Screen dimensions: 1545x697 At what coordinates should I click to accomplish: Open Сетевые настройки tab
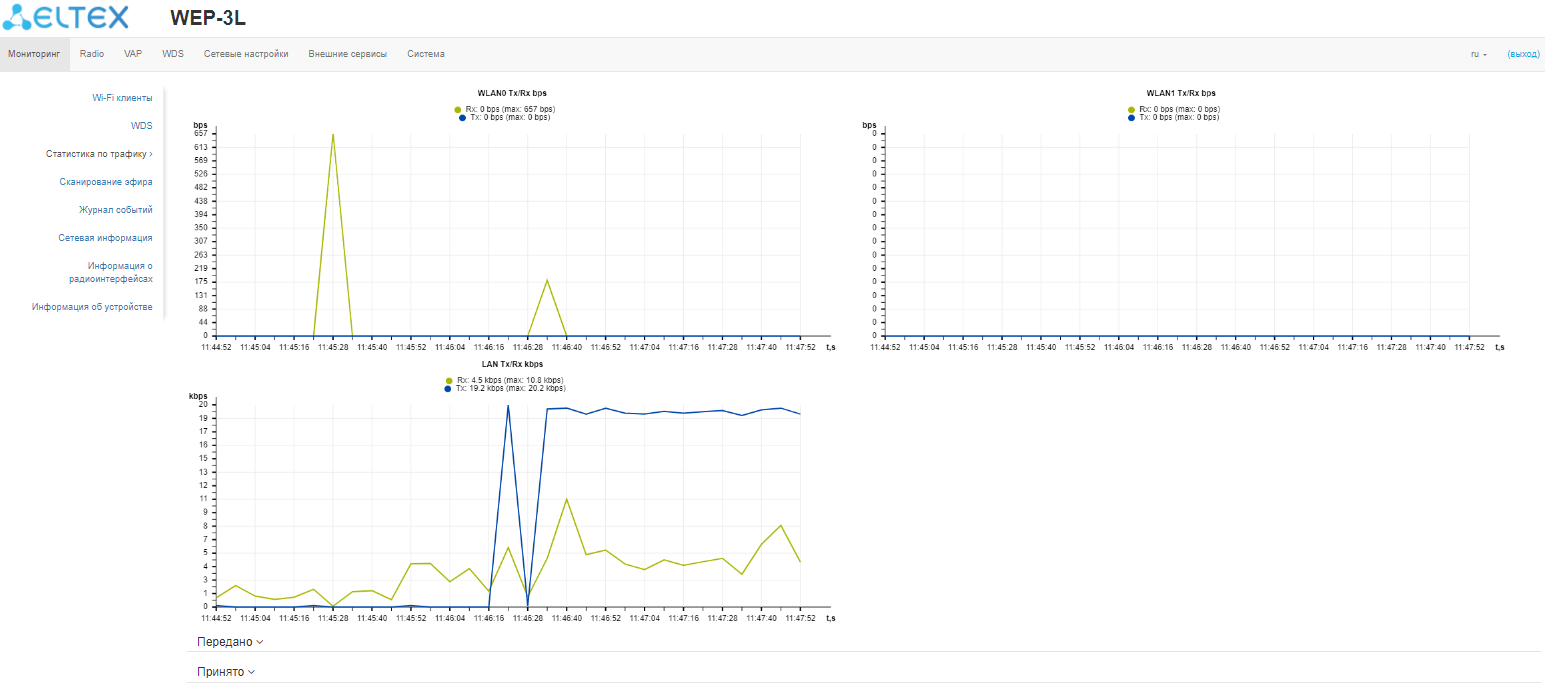point(246,54)
